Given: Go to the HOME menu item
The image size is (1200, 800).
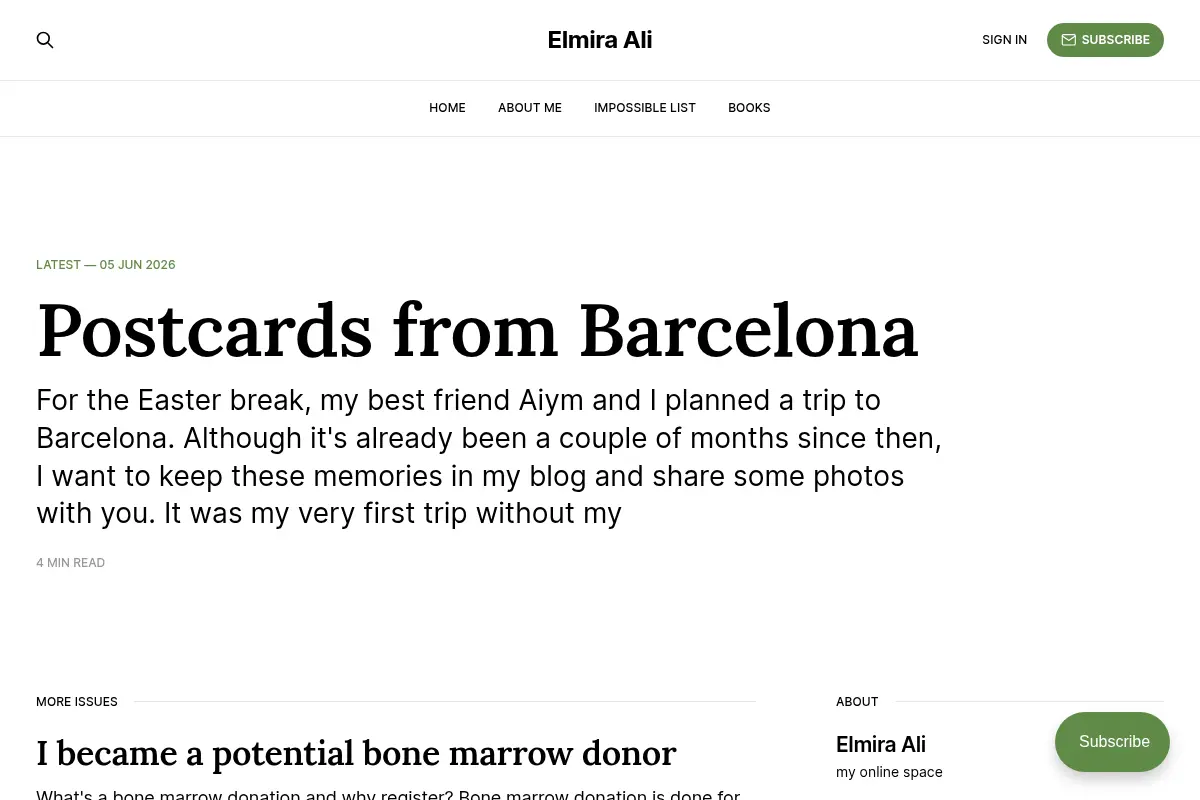Looking at the screenshot, I should click(x=447, y=108).
